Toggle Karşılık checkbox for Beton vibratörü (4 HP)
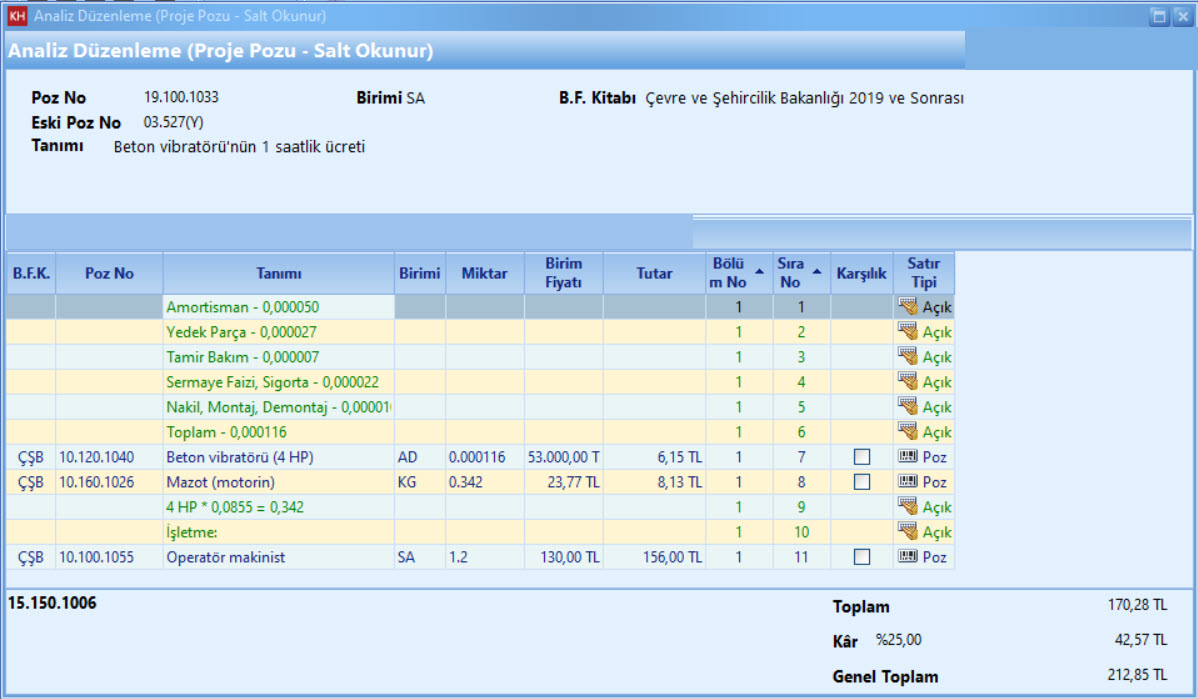The image size is (1198, 699). (861, 457)
